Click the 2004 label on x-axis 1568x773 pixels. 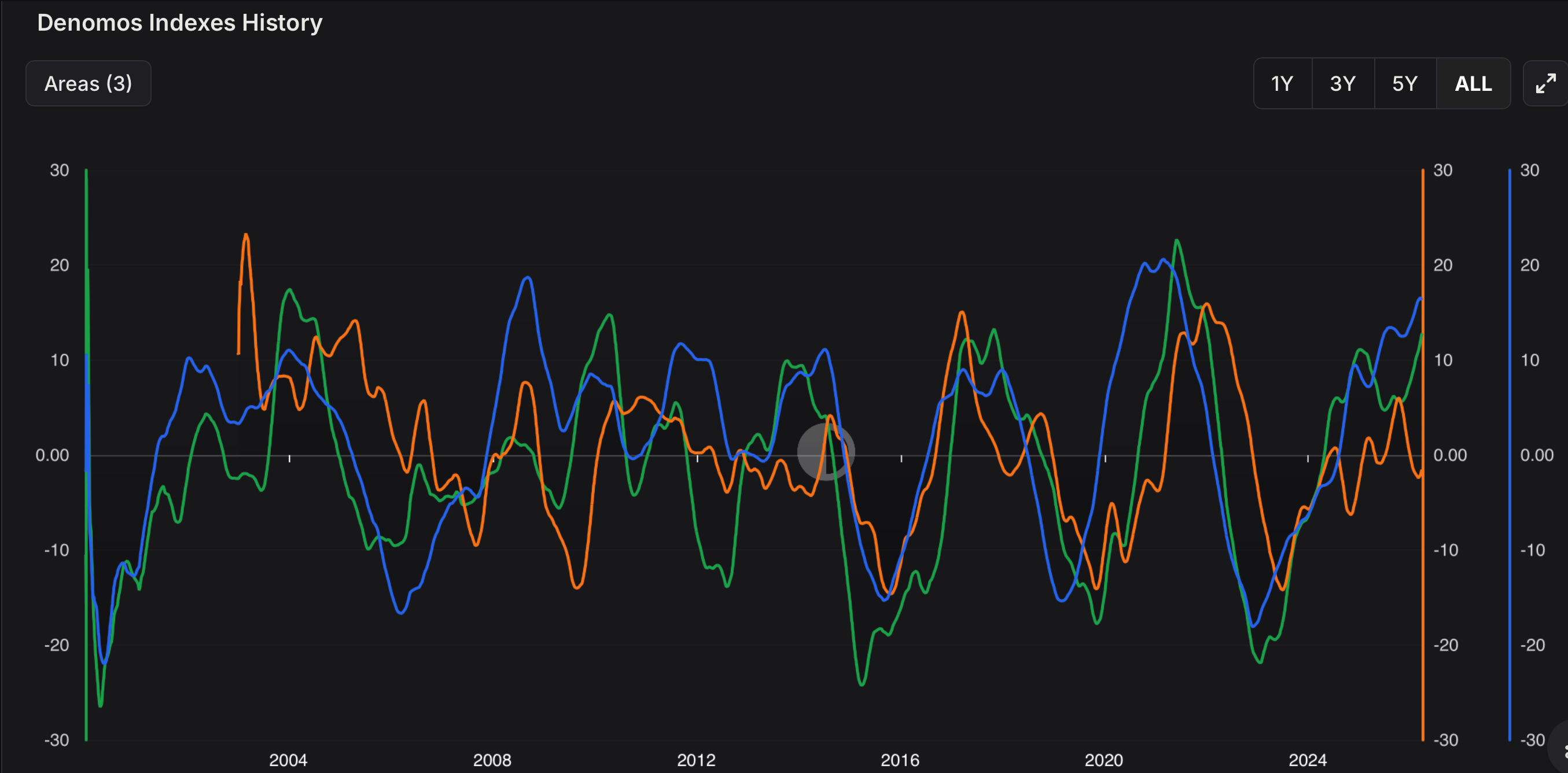tap(288, 760)
